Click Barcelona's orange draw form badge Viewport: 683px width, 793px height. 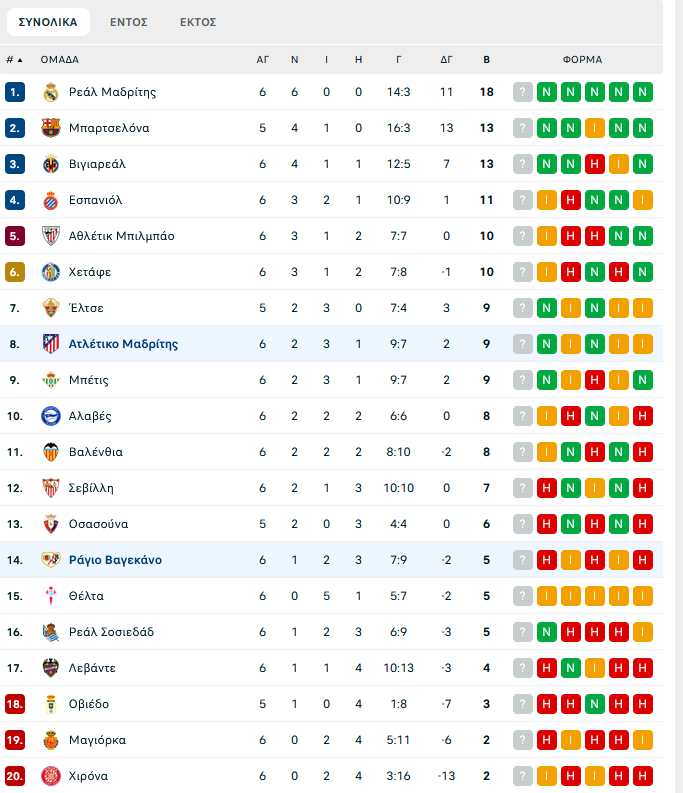tap(594, 128)
